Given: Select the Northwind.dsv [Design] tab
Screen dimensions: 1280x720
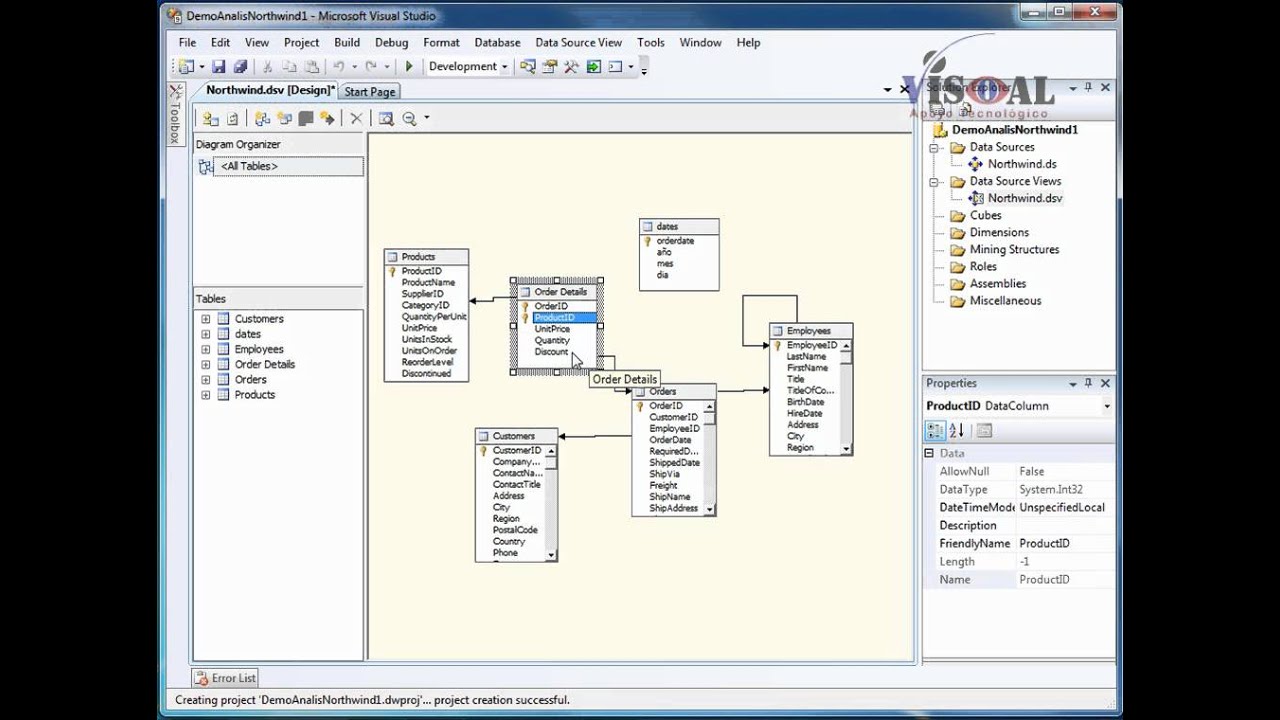Looking at the screenshot, I should click(x=268, y=90).
